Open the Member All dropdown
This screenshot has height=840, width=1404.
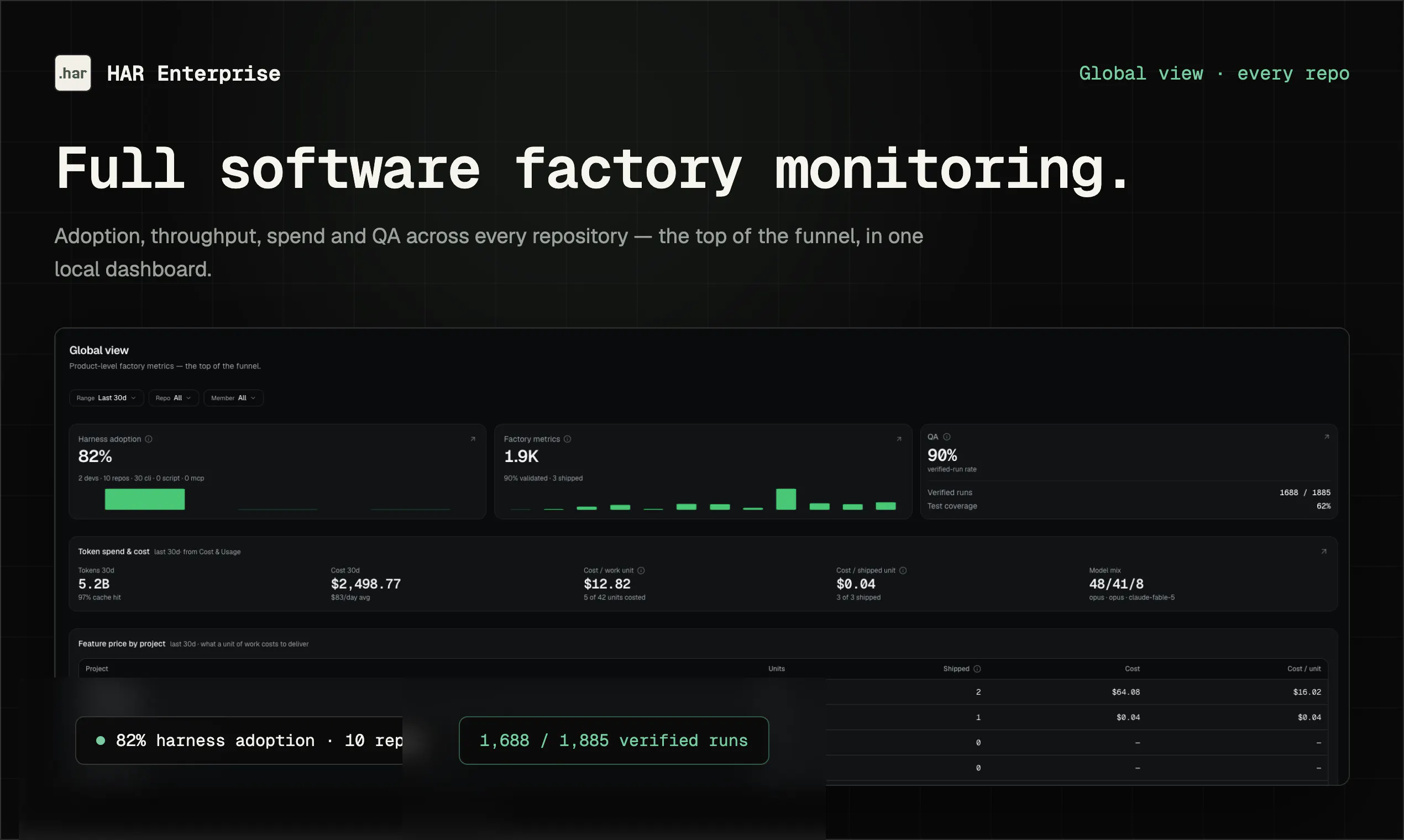pos(233,398)
